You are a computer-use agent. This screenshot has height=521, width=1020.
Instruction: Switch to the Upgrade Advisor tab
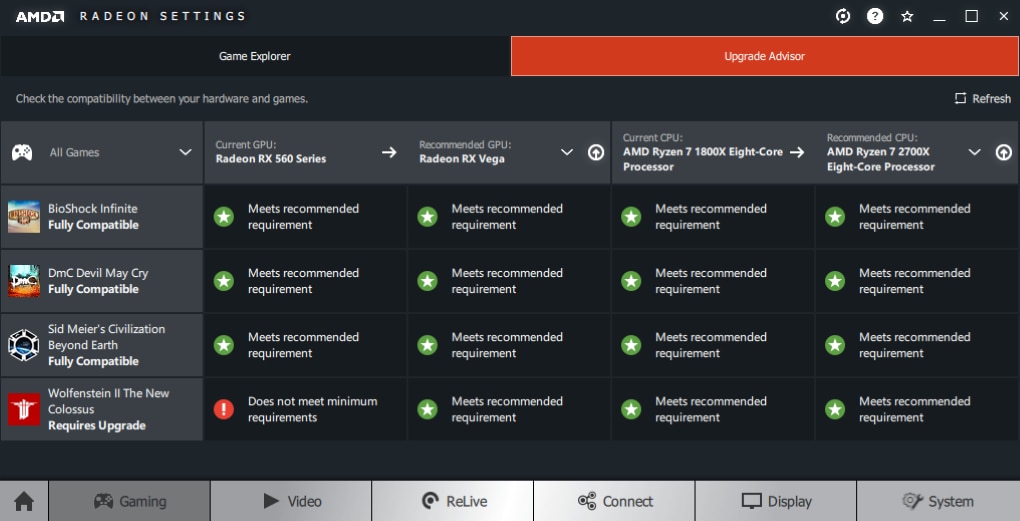(764, 56)
